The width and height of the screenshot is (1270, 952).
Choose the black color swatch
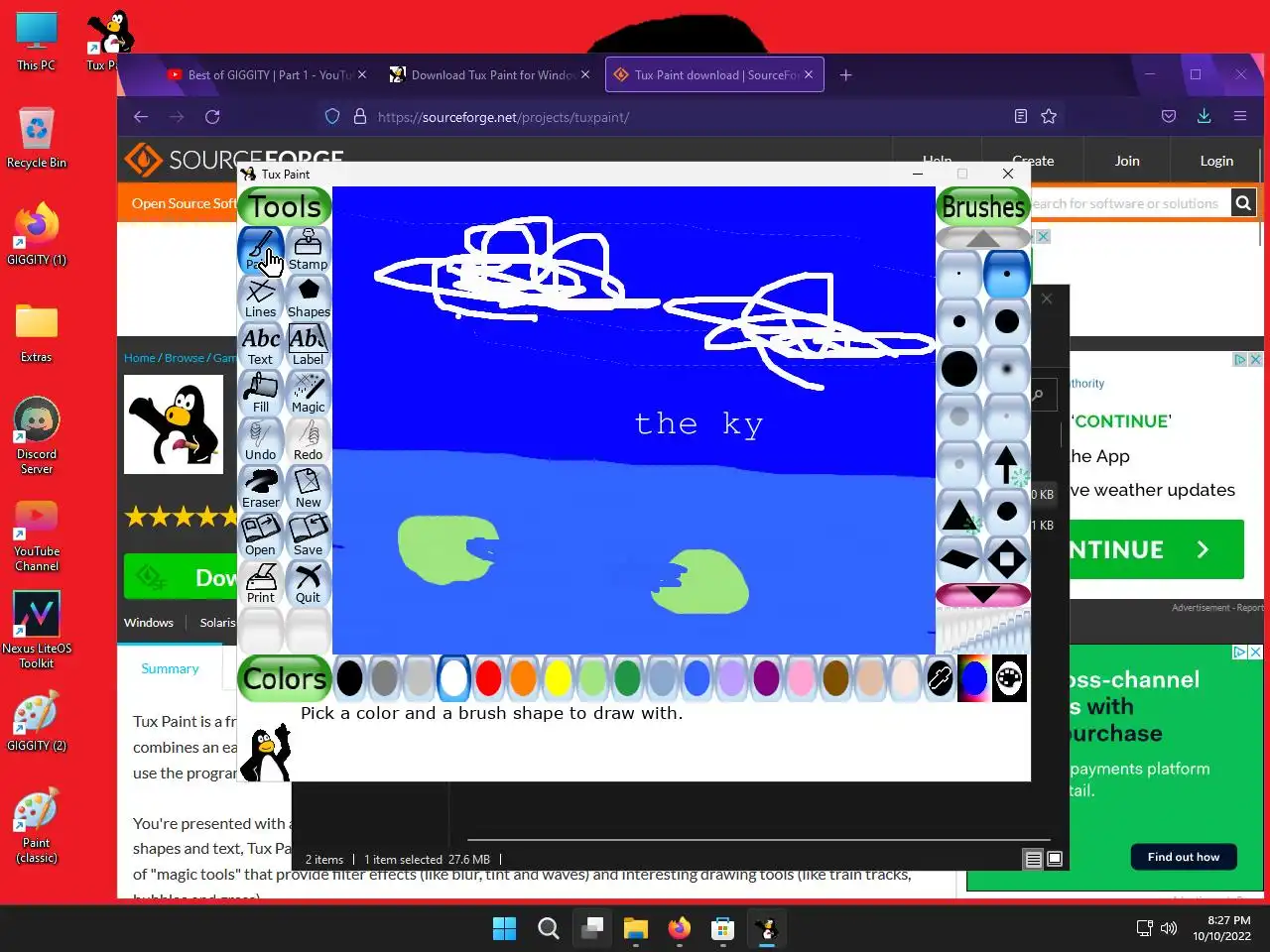pyautogui.click(x=349, y=678)
